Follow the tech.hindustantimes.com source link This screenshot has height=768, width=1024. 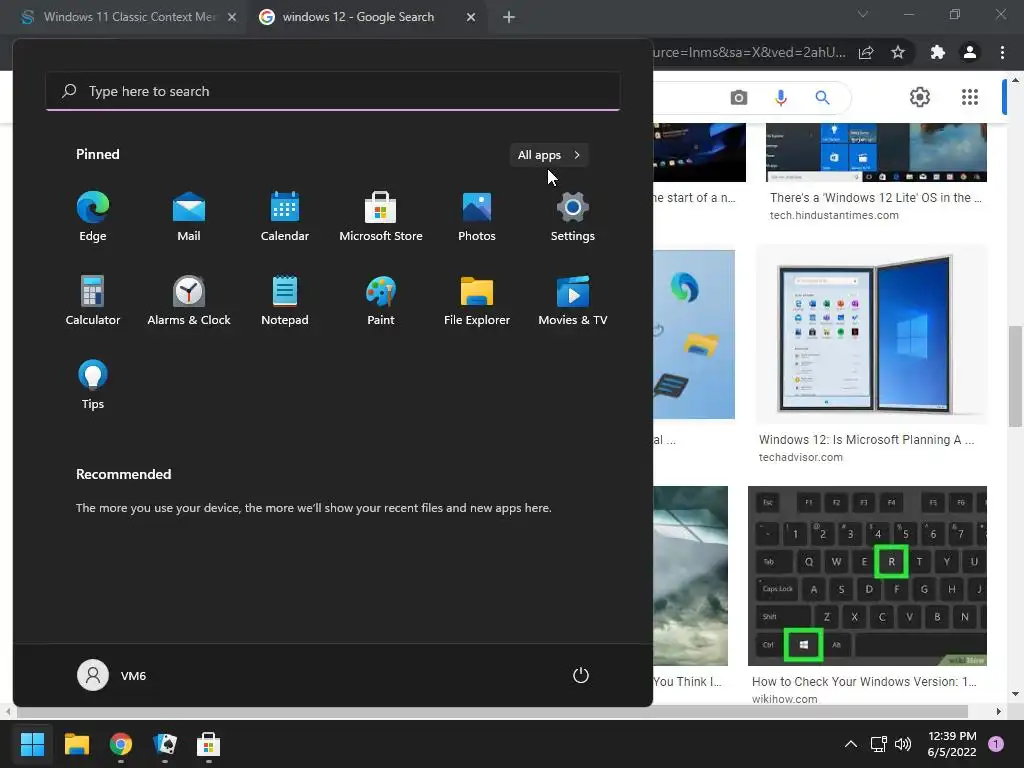point(834,216)
